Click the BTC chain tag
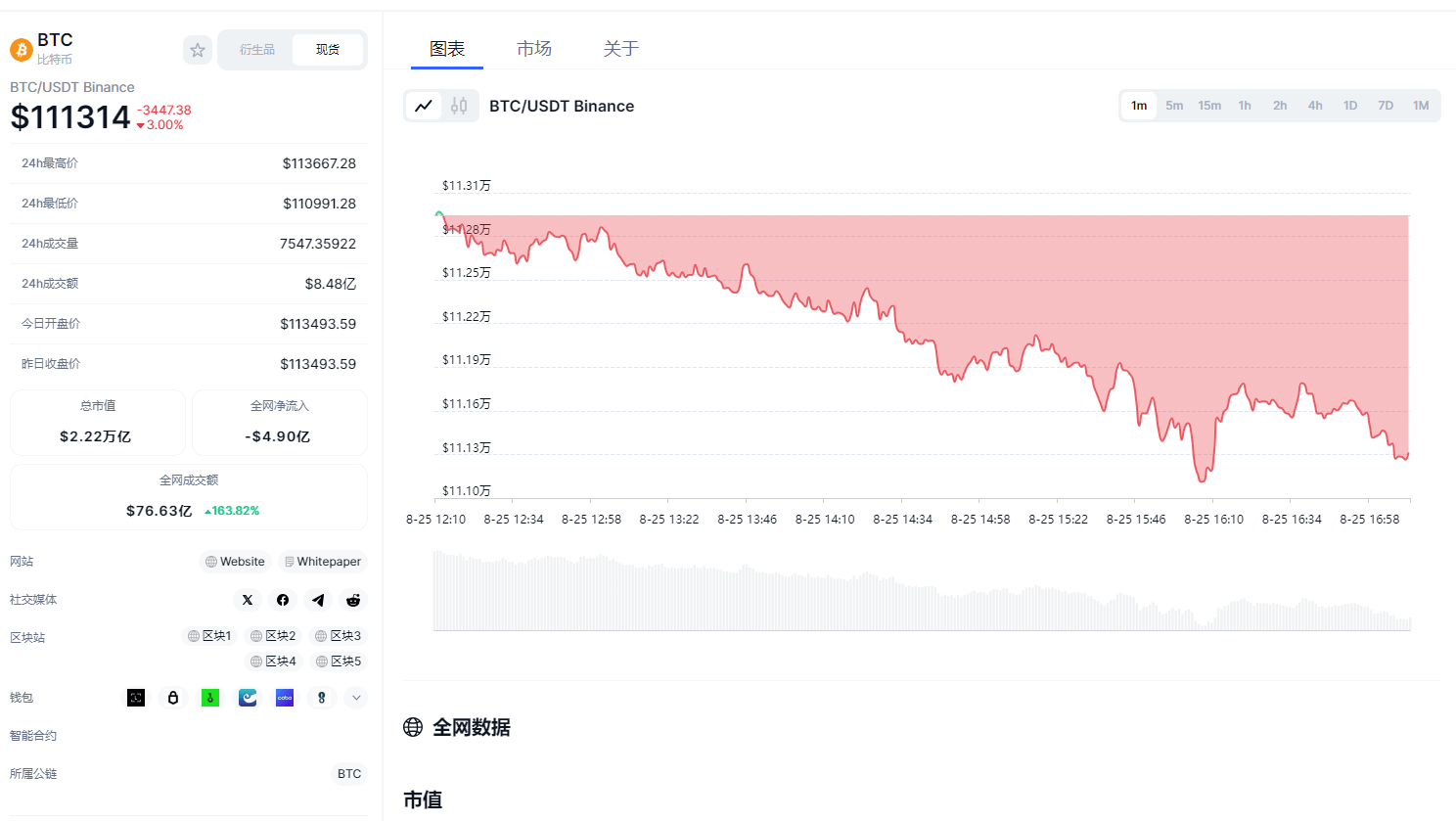 (349, 774)
